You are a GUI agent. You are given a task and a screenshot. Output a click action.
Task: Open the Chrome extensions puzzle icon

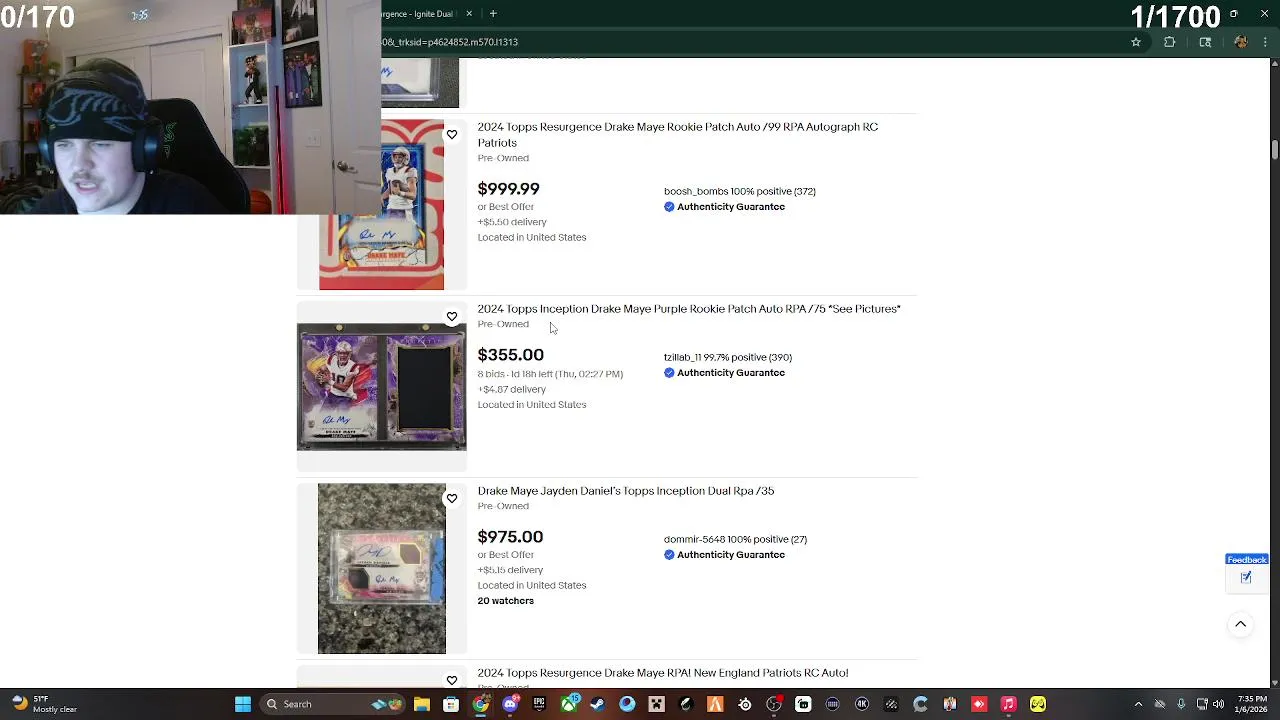[x=1170, y=42]
